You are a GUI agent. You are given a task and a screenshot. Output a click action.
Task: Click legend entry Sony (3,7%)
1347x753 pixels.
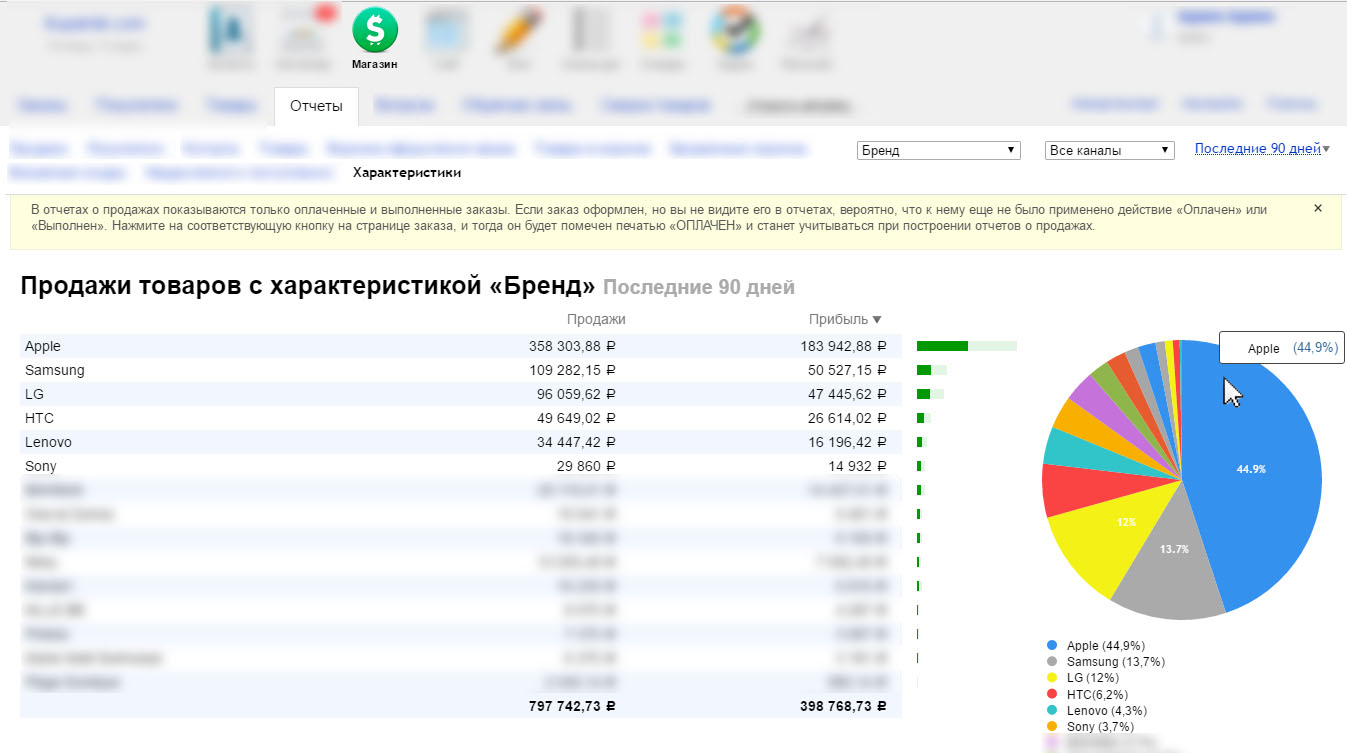tap(1090, 726)
